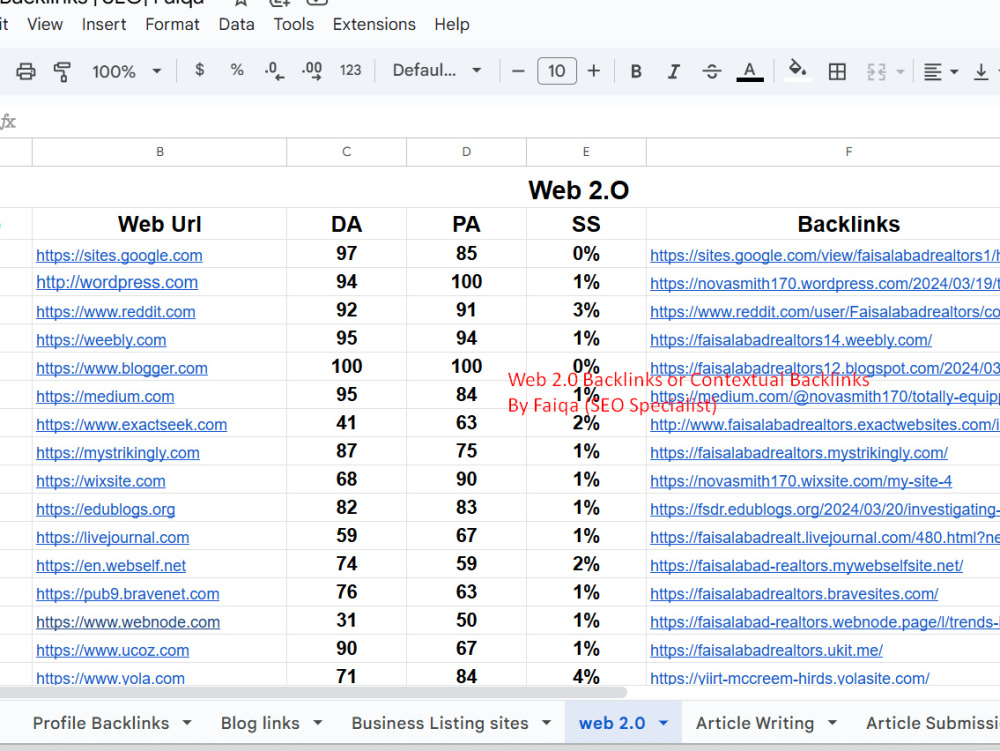Open https://www.reddit.com link

coord(115,312)
